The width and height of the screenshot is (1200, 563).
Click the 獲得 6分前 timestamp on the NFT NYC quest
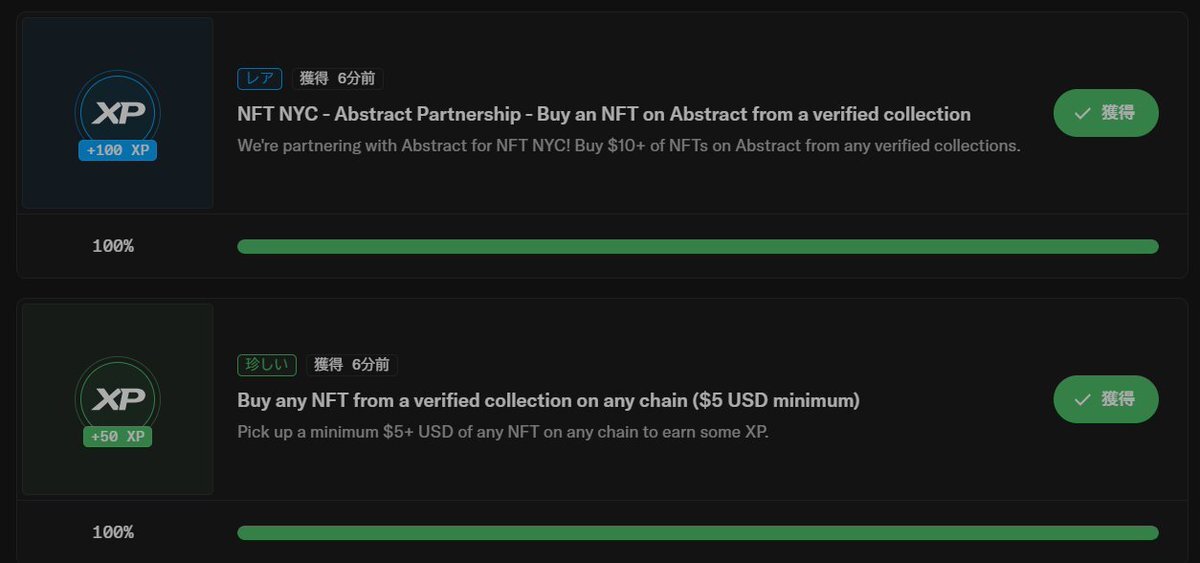coord(338,78)
